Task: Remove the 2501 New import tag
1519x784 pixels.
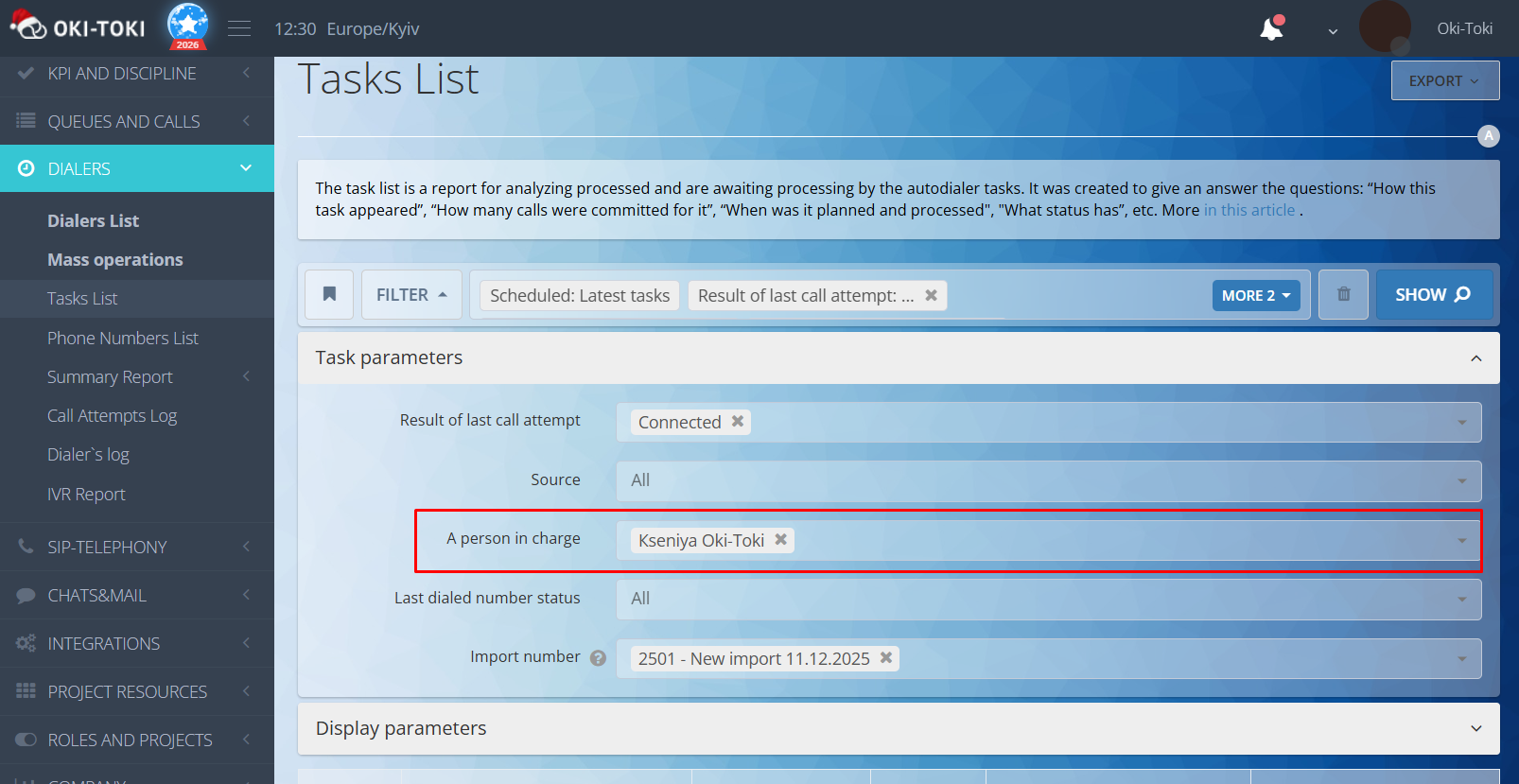Action: click(886, 657)
